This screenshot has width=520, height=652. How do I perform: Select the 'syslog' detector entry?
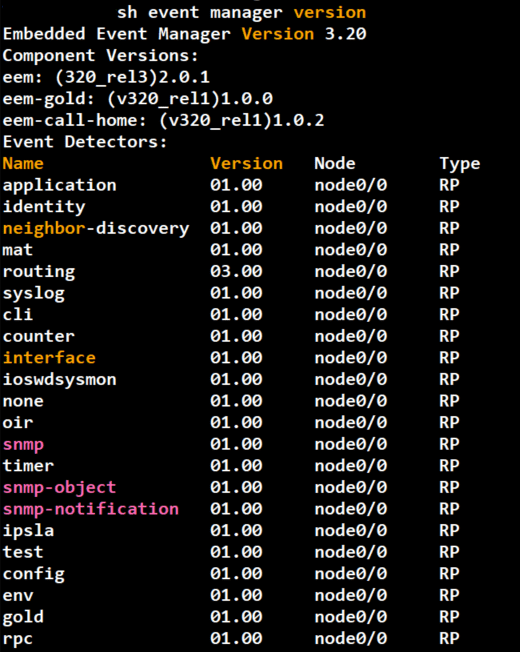(34, 294)
